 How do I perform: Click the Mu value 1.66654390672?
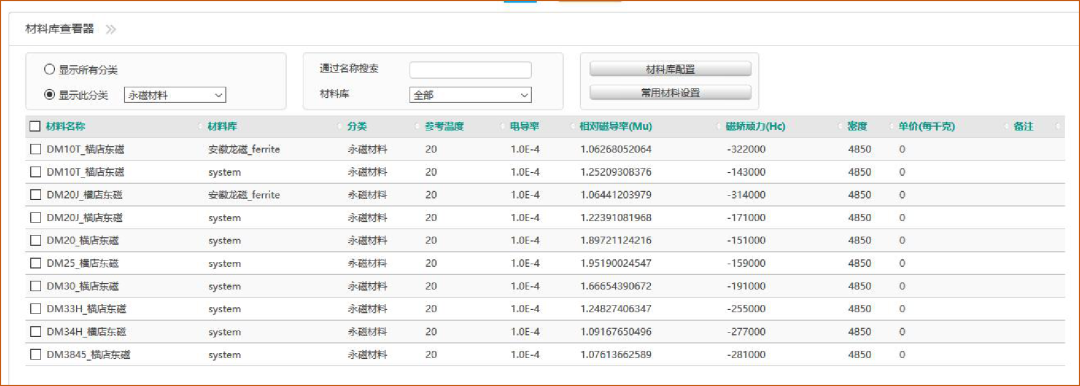615,286
